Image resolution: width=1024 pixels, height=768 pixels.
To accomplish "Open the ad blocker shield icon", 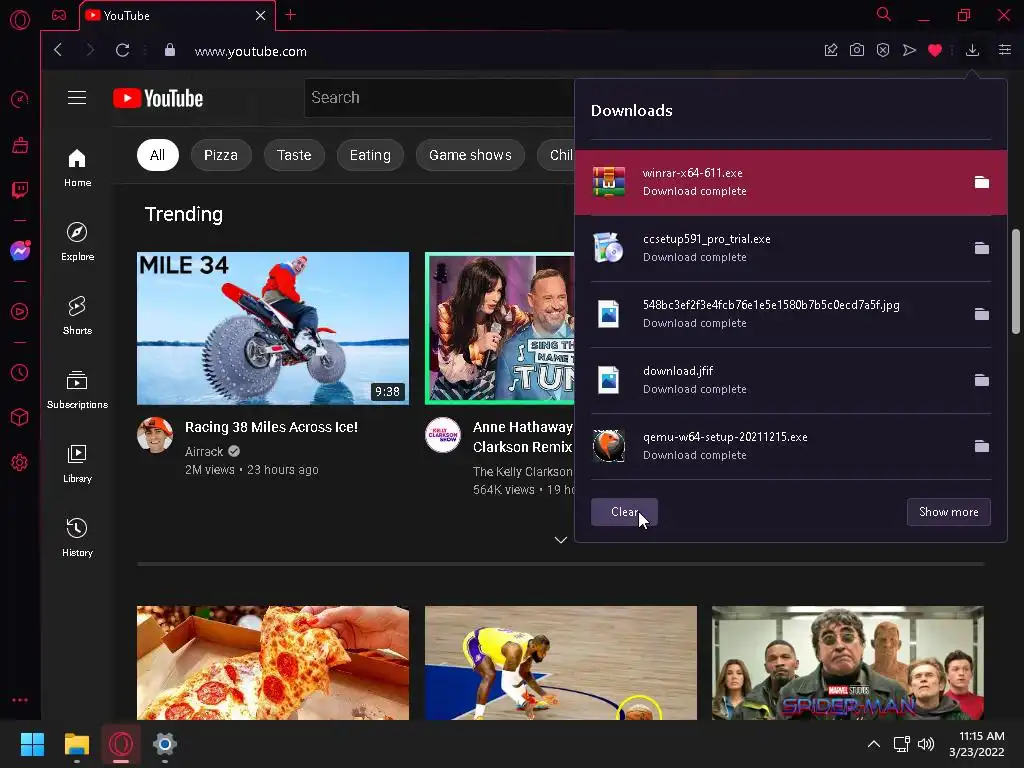I will (883, 50).
